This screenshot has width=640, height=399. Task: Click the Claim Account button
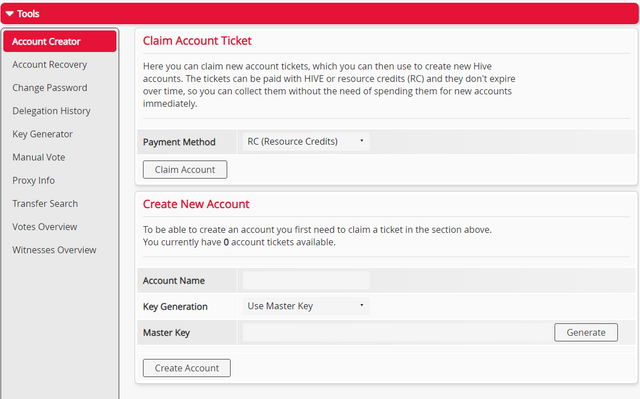[x=185, y=170]
